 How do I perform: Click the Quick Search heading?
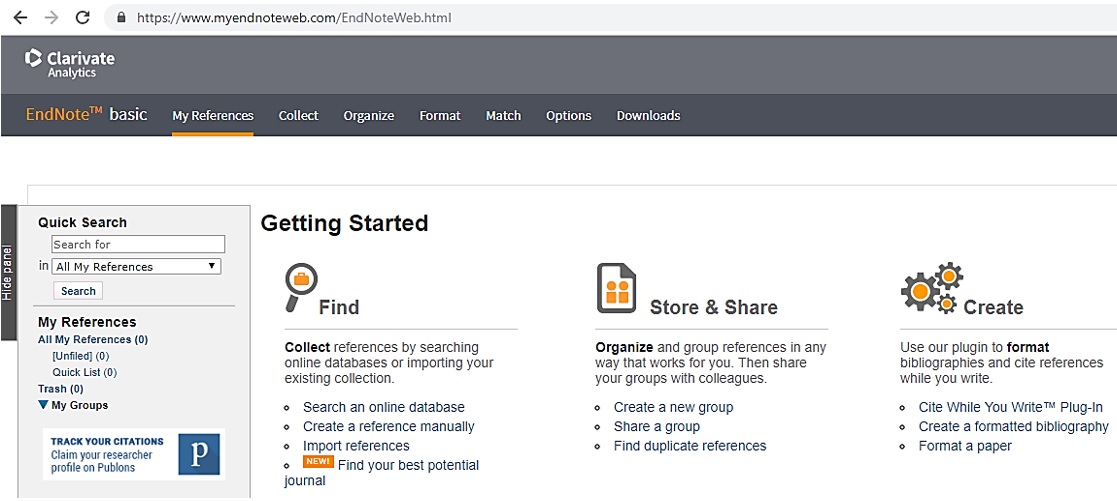[x=82, y=222]
